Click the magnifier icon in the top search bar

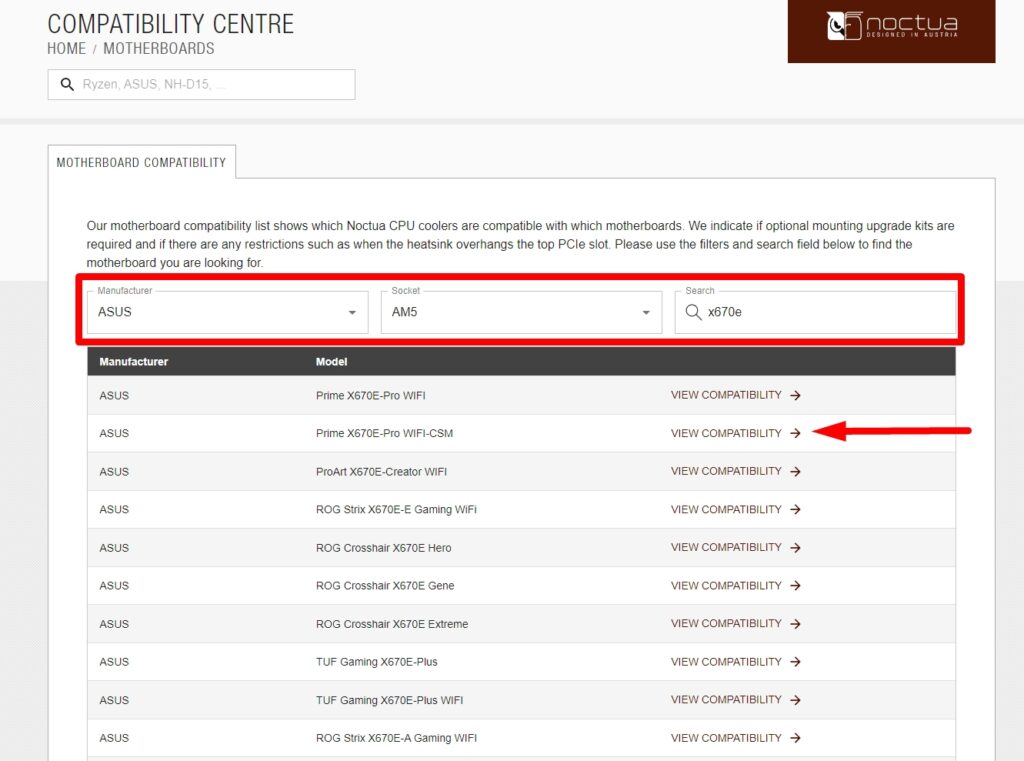67,84
